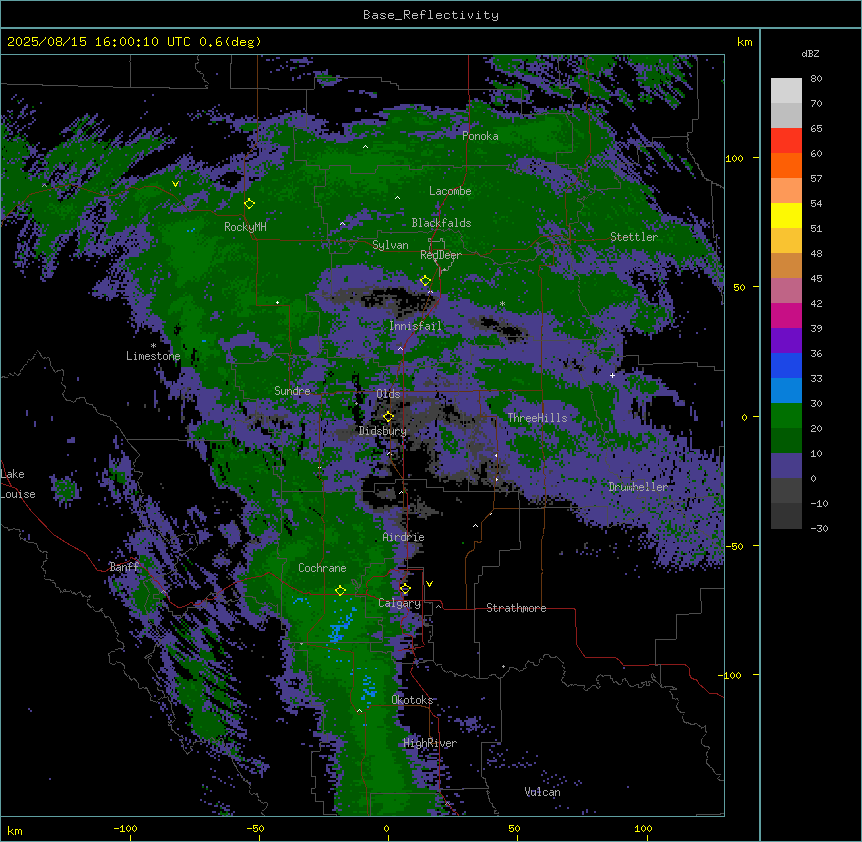
Task: Pick the light blue swatch between 33 and 30 dBZ
Action: (x=786, y=390)
